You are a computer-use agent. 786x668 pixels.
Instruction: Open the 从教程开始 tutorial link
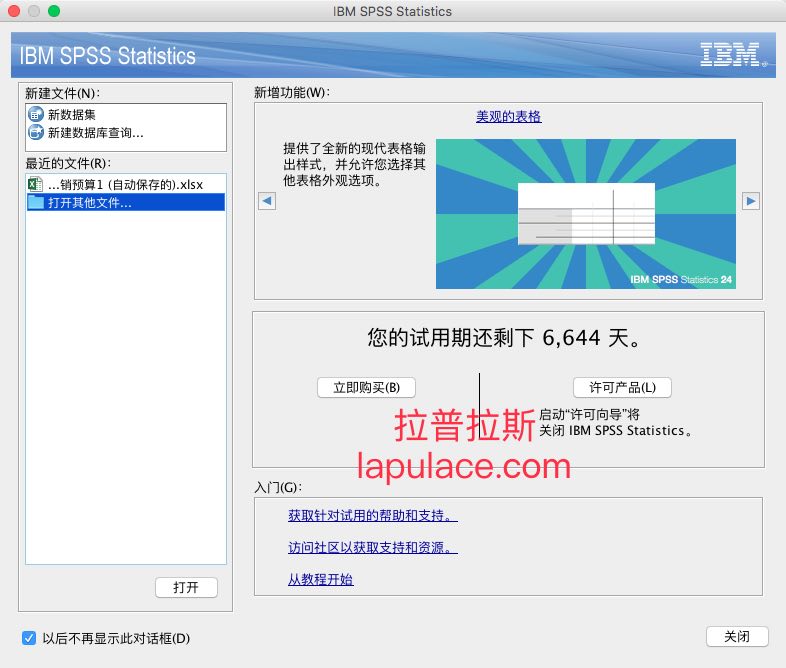pyautogui.click(x=320, y=579)
